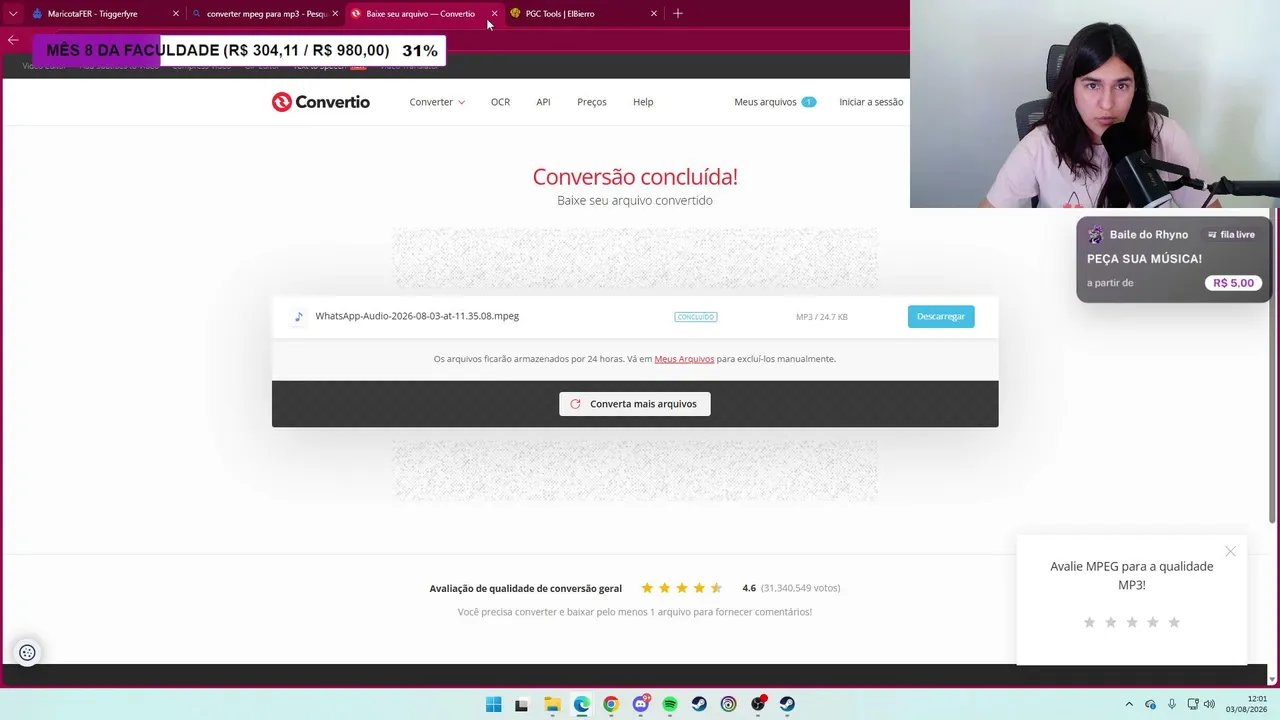1280x720 pixels.
Task: Show hidden system tray icons
Action: coord(1129,704)
